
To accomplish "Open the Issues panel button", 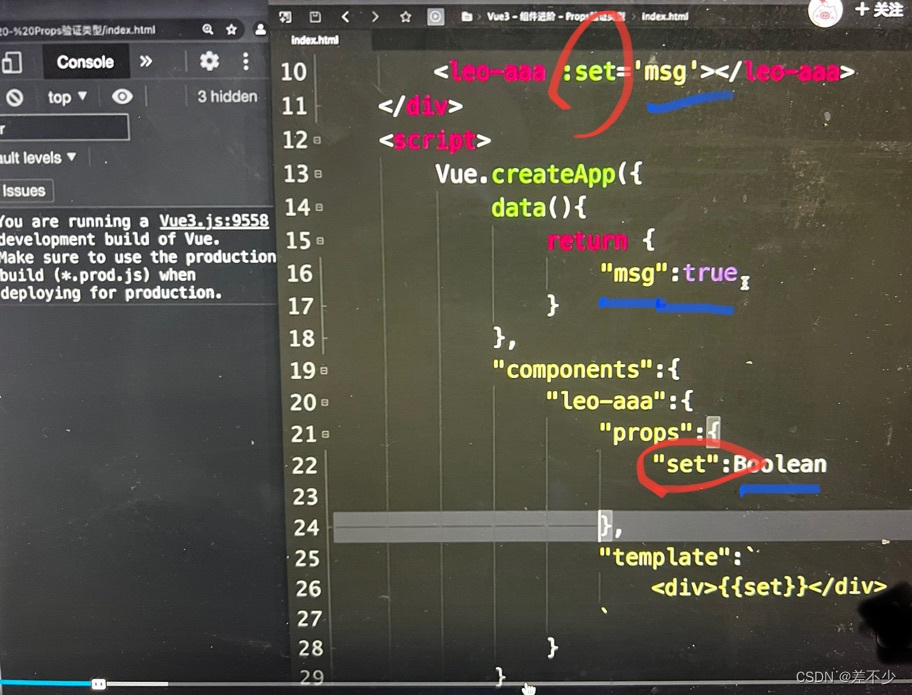I will pyautogui.click(x=25, y=190).
